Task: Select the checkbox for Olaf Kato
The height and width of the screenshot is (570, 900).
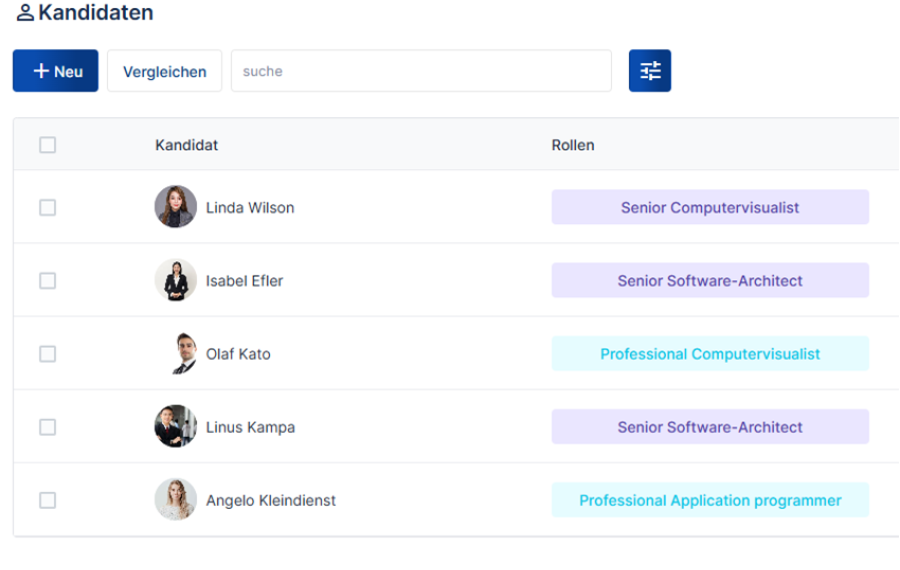Action: click(47, 354)
